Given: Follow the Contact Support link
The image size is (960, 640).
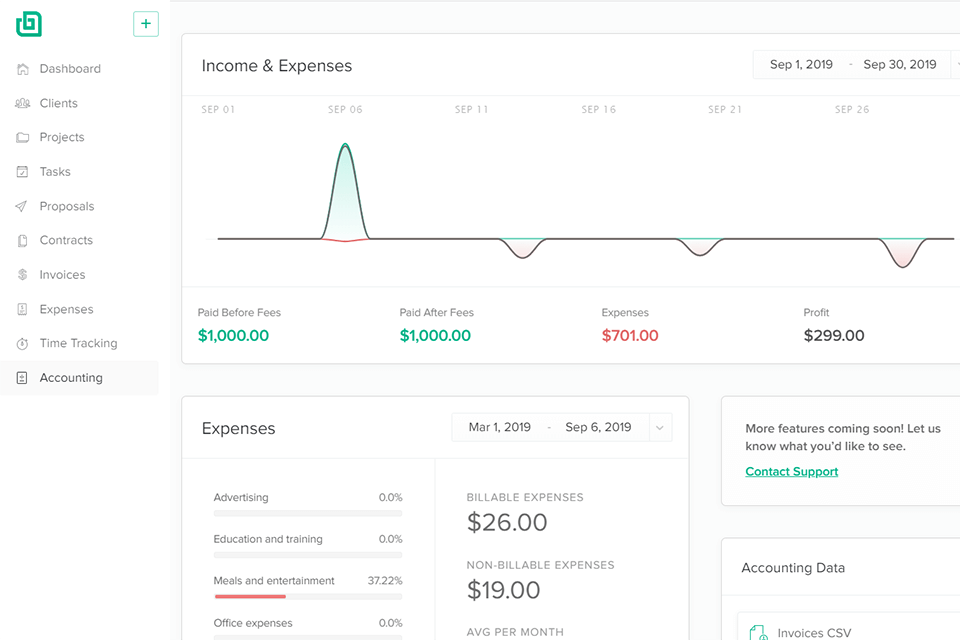Looking at the screenshot, I should (792, 472).
